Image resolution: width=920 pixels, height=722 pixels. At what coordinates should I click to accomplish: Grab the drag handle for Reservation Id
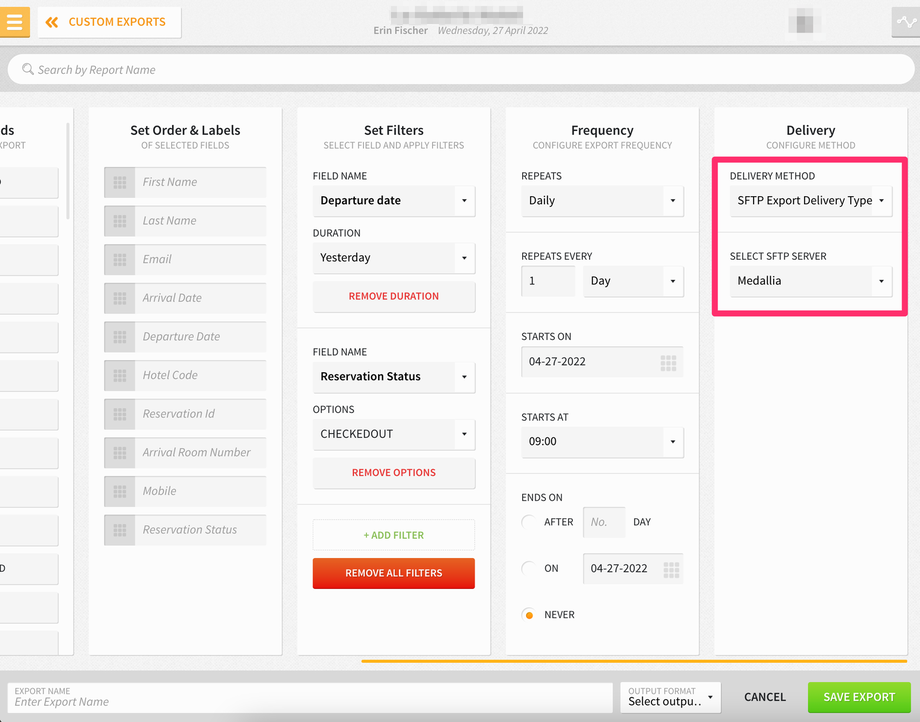120,414
